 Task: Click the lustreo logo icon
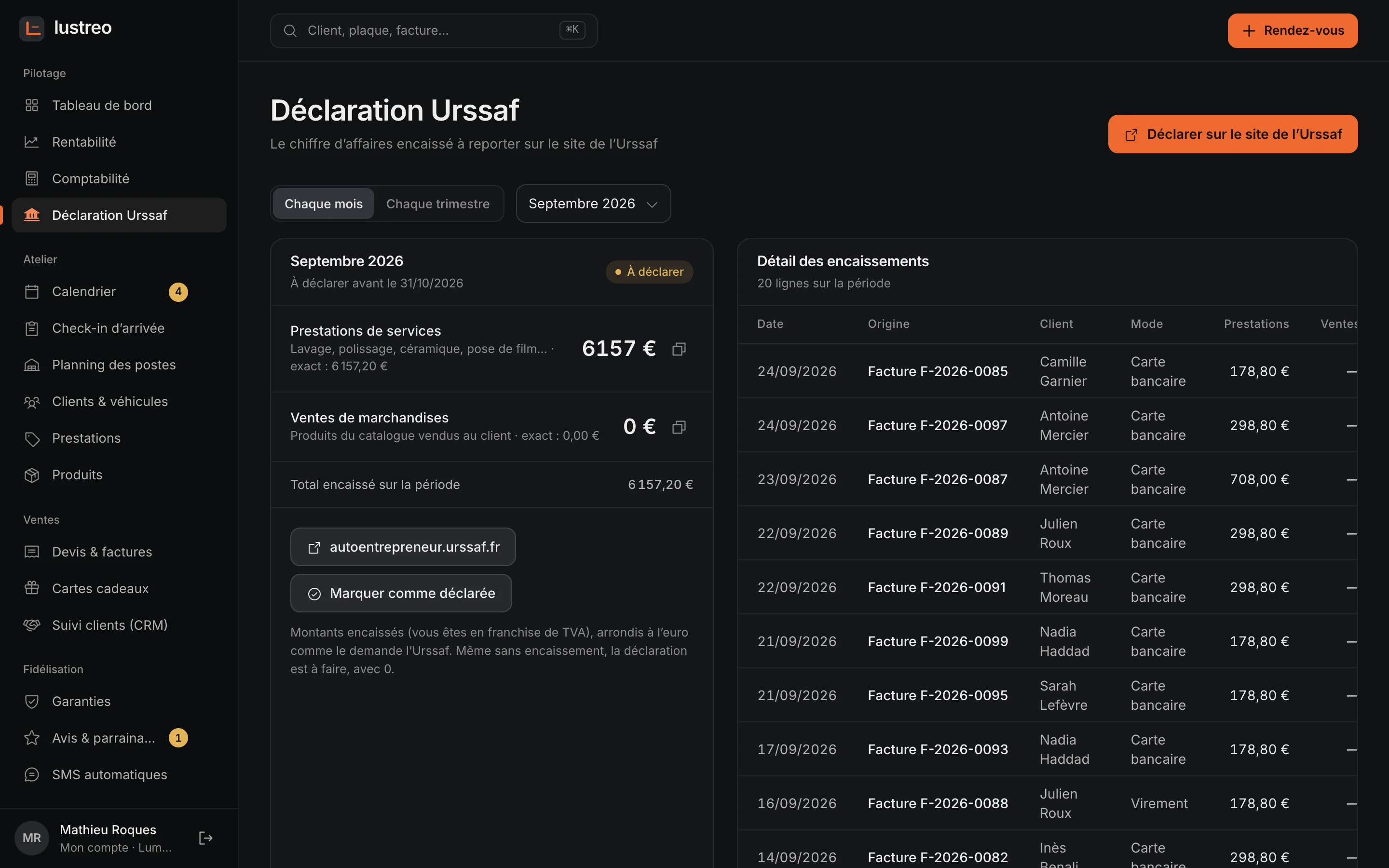pyautogui.click(x=31, y=28)
